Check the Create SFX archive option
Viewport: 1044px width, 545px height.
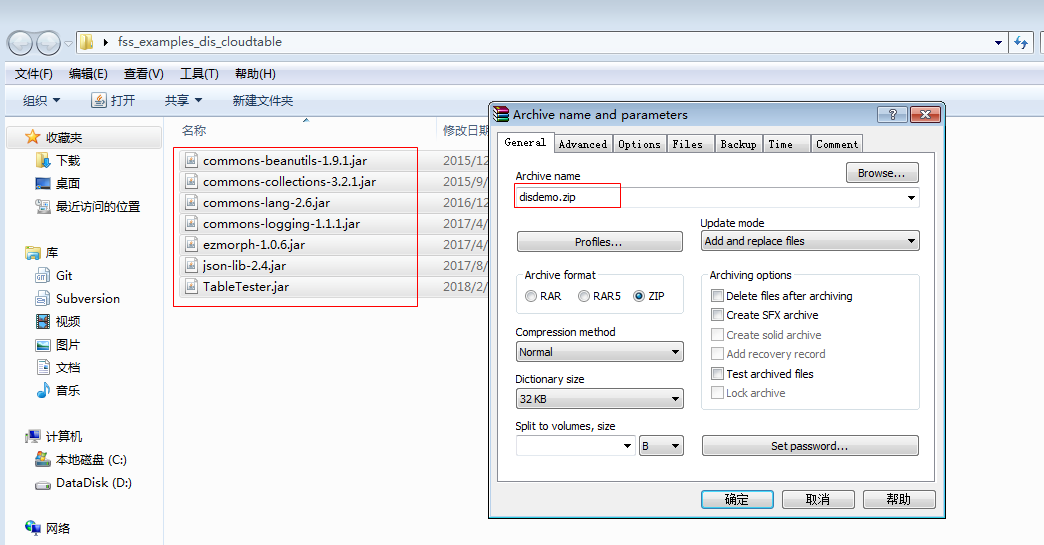click(x=717, y=316)
